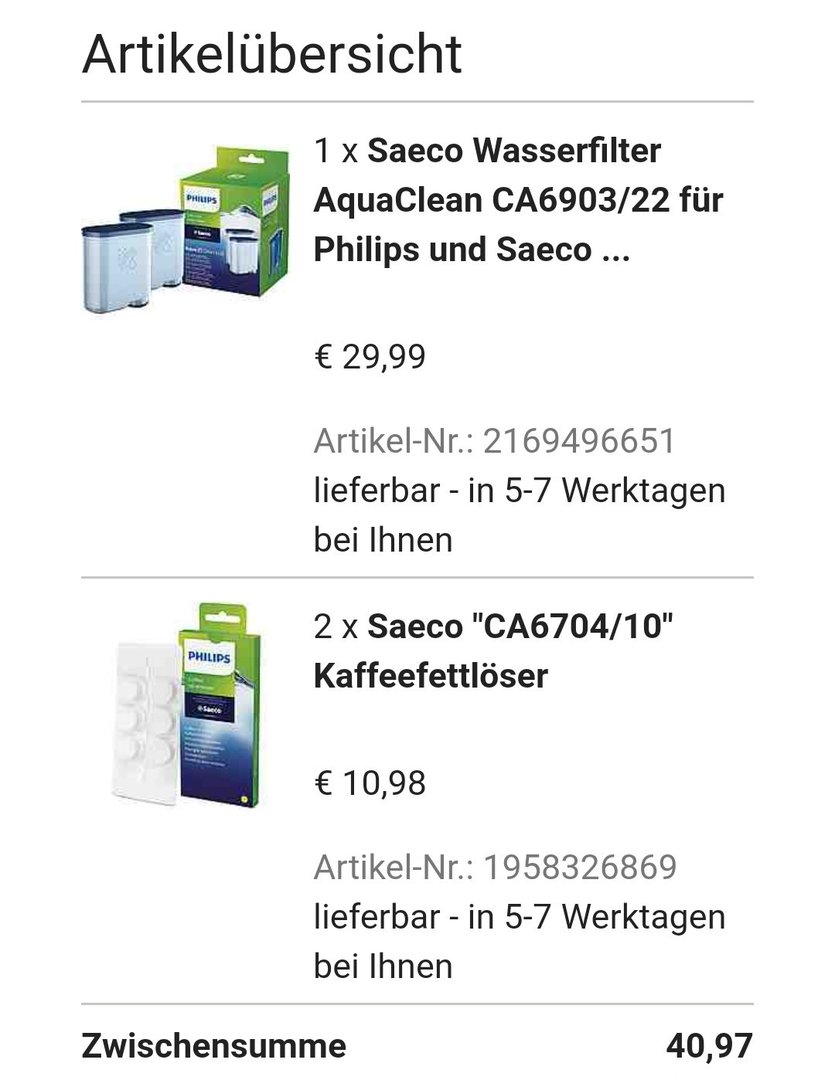Select the € 10,98 price text
This screenshot has height=1080, width=835.
click(370, 783)
